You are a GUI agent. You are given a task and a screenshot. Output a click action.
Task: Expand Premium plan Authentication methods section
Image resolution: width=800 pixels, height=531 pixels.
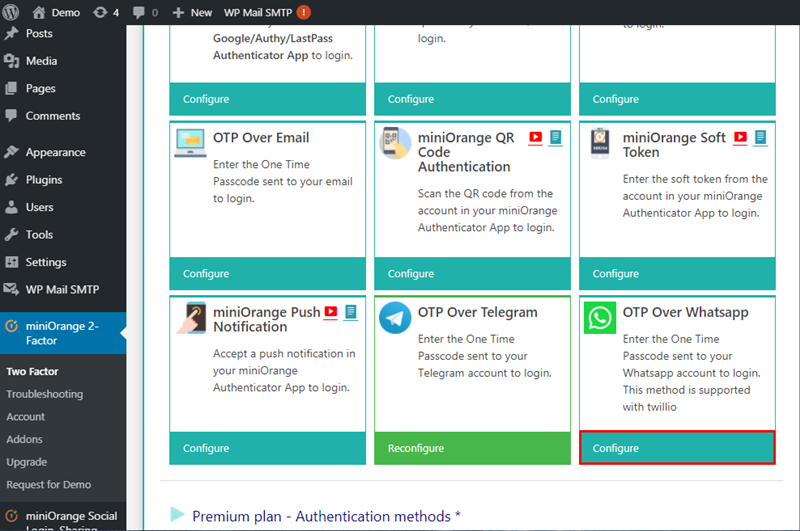coord(315,516)
